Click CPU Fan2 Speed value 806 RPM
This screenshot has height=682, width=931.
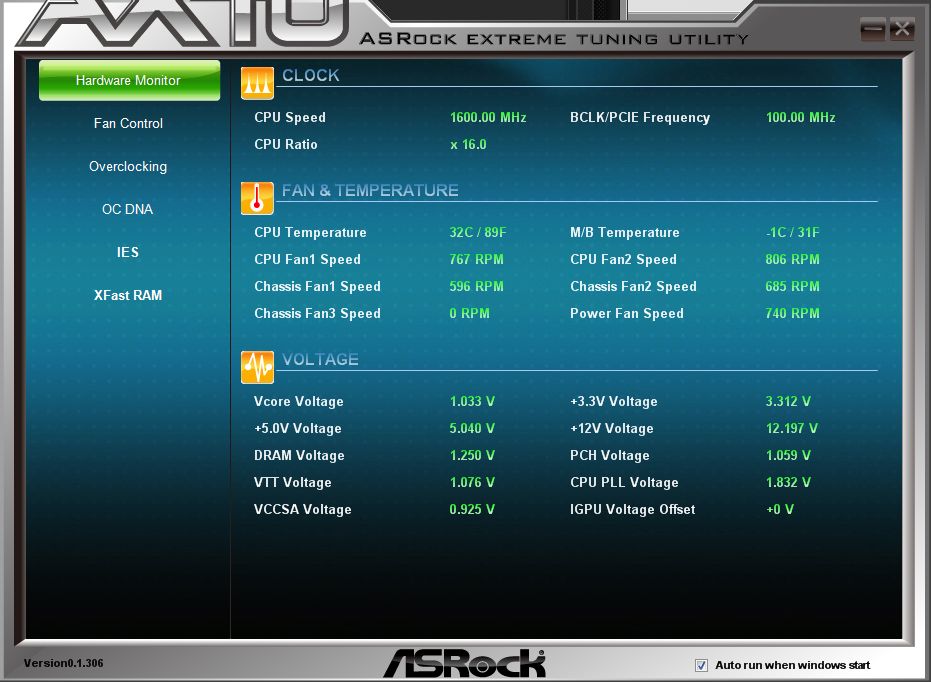793,259
